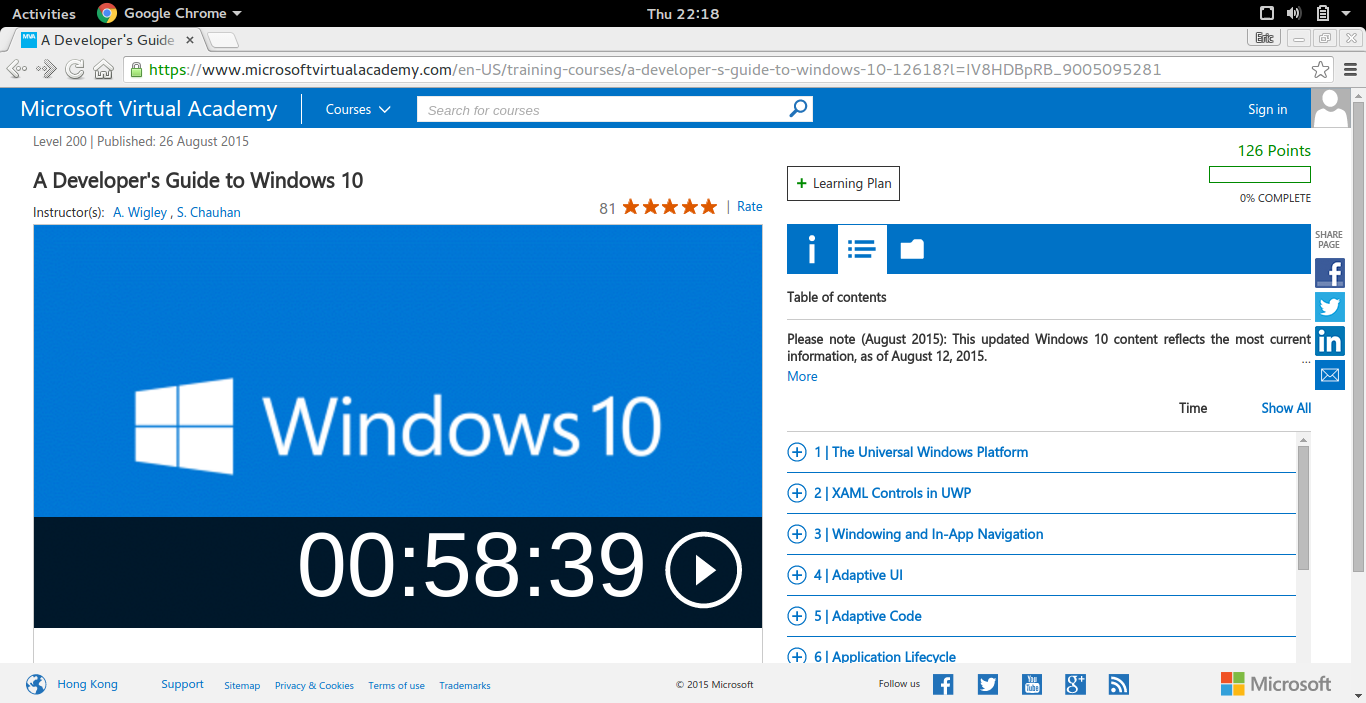
Task: Click the Rate link
Action: point(749,206)
